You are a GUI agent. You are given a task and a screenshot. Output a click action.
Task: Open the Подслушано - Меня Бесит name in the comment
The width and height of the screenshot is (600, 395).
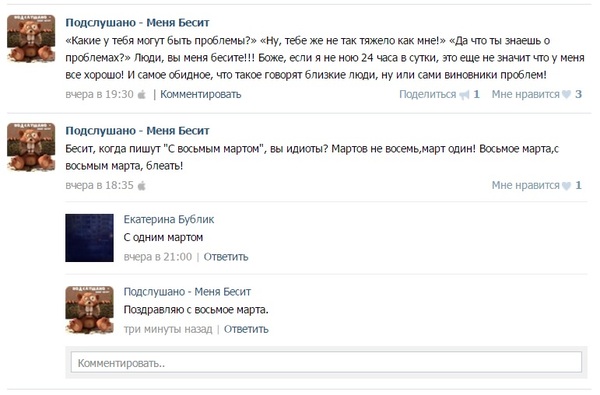point(187,292)
